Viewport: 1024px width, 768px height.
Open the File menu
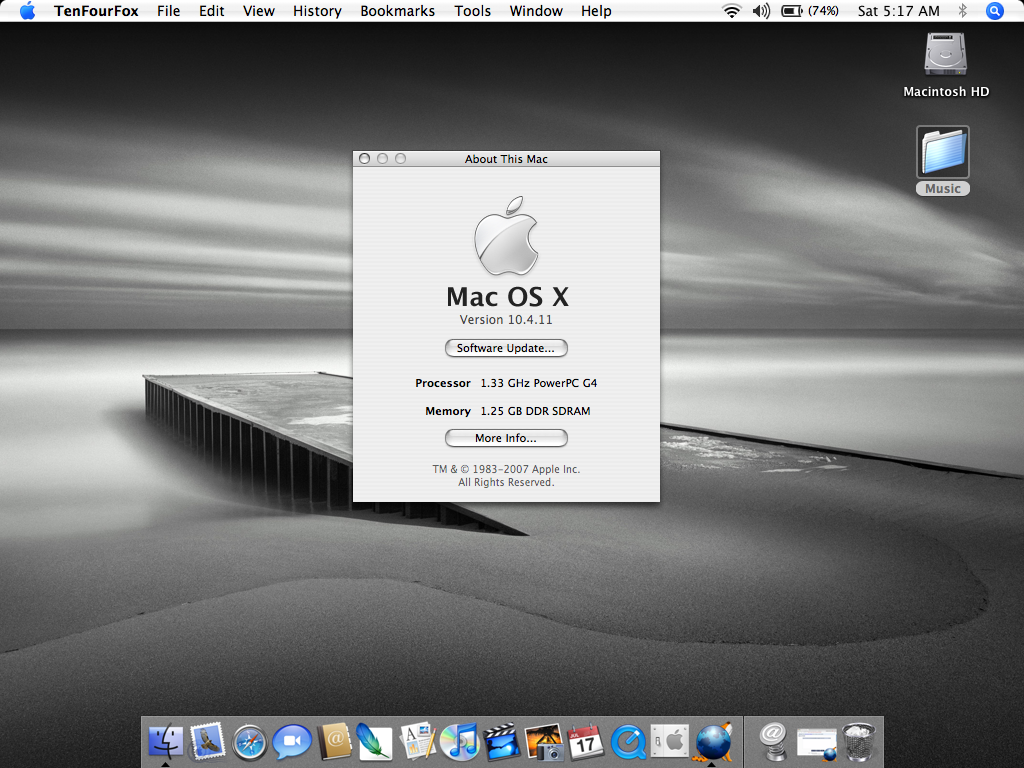pos(168,11)
